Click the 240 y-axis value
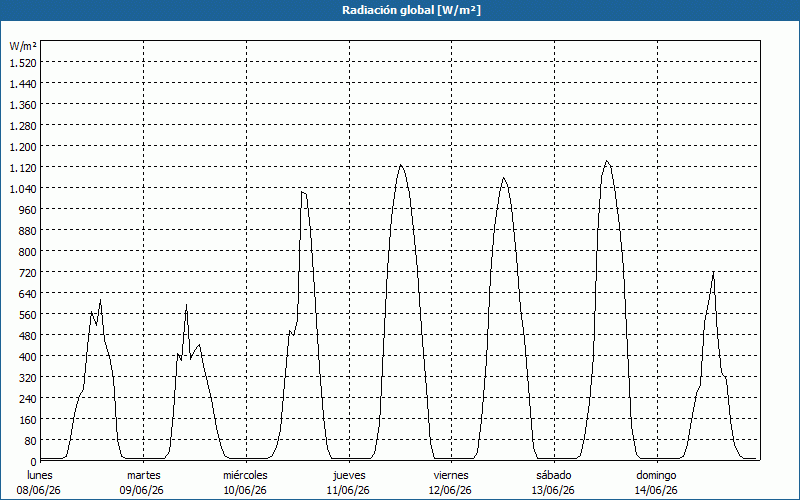The image size is (800, 500). point(28,398)
